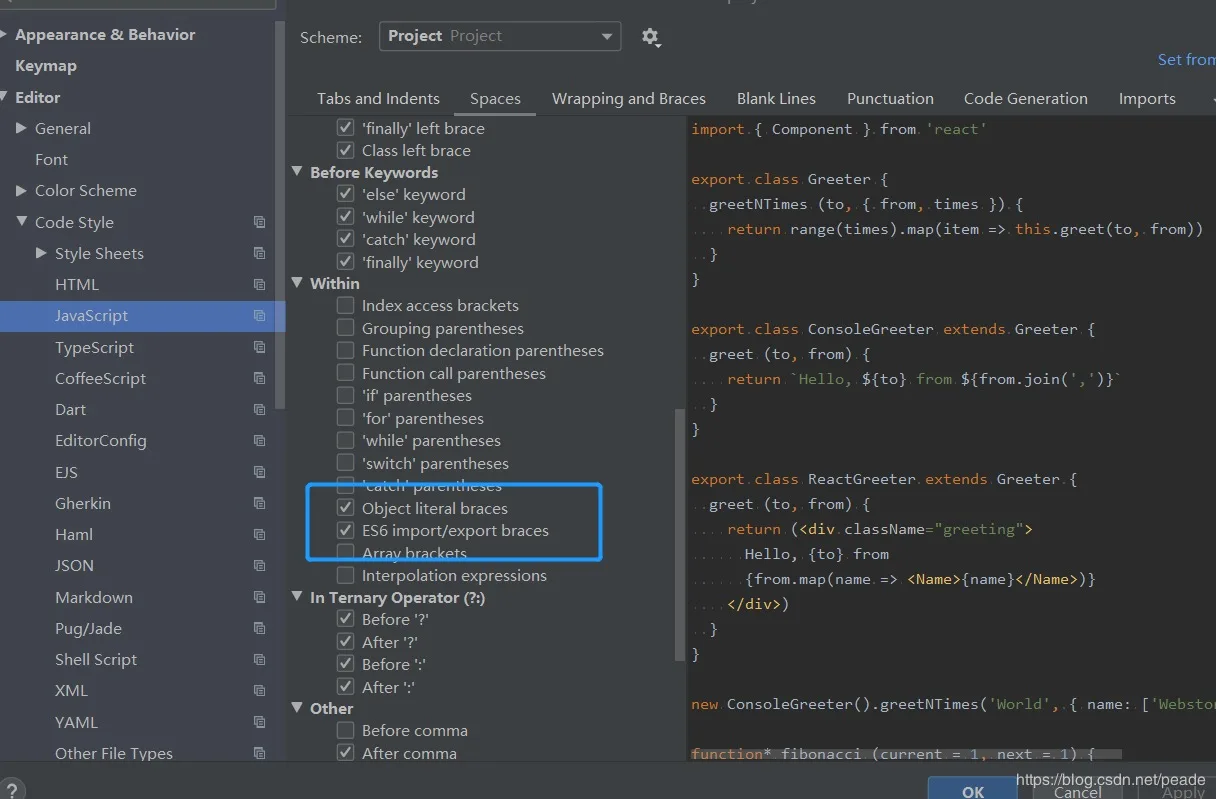Screen dimensions: 1216x799
Task: Collapse the Within section
Action: pos(297,283)
